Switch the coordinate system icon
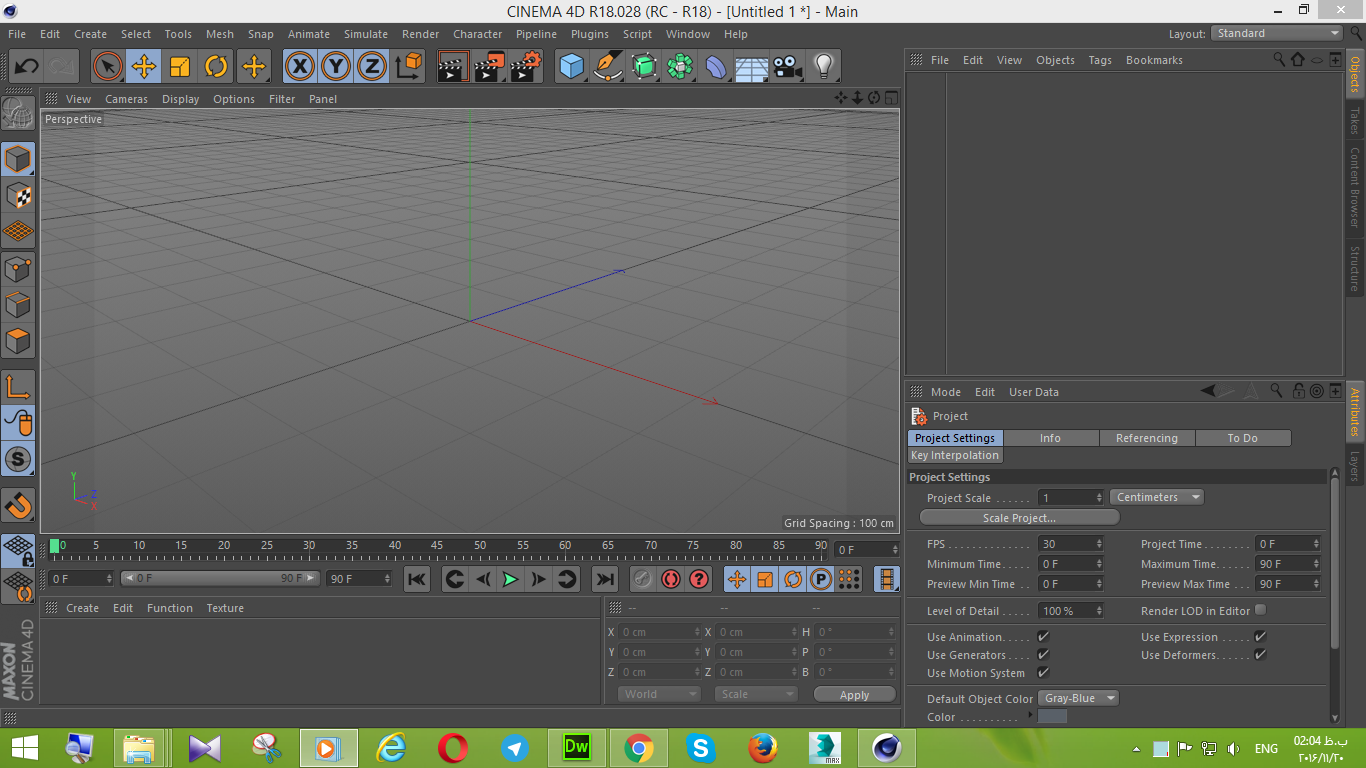This screenshot has width=1366, height=768. tap(408, 67)
